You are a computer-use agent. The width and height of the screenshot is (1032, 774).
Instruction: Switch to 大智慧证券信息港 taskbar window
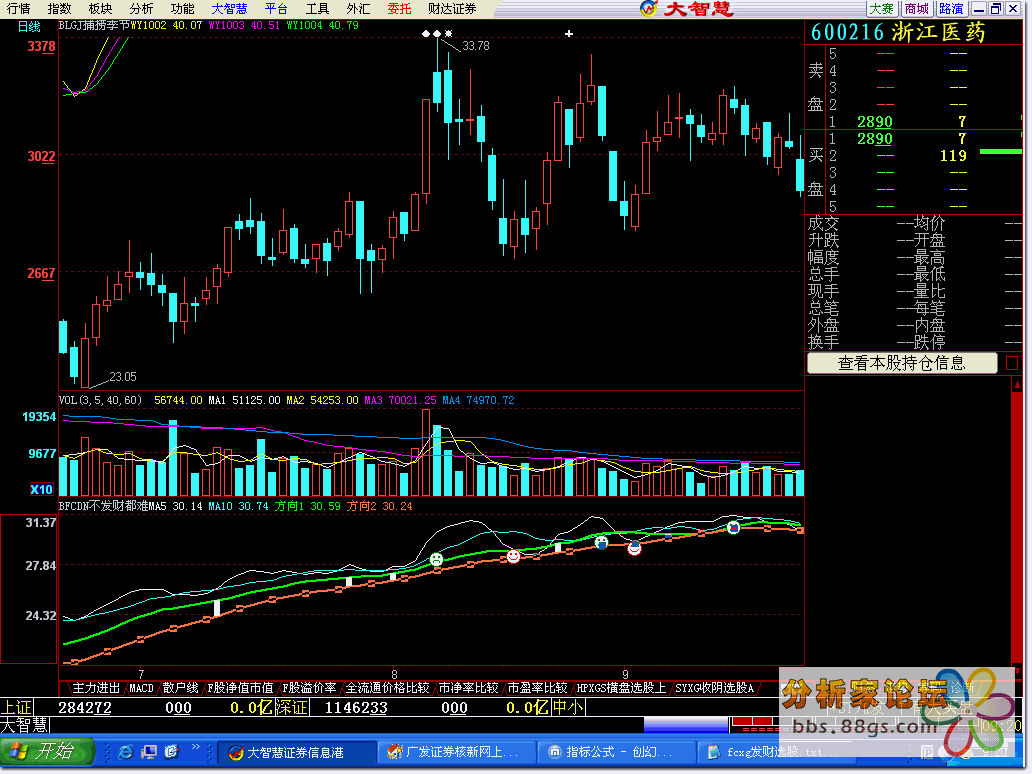297,752
